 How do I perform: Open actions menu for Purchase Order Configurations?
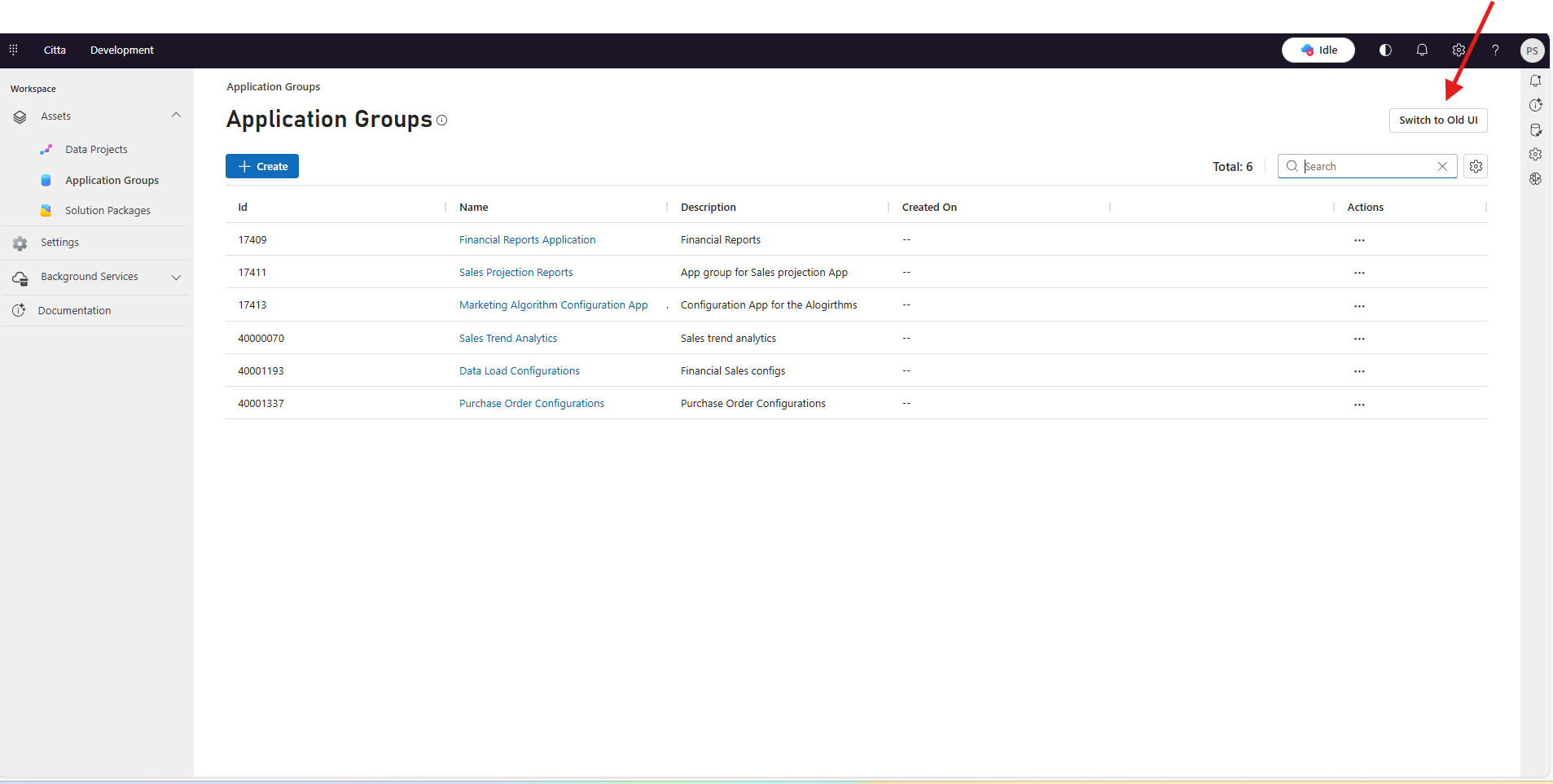click(1359, 405)
